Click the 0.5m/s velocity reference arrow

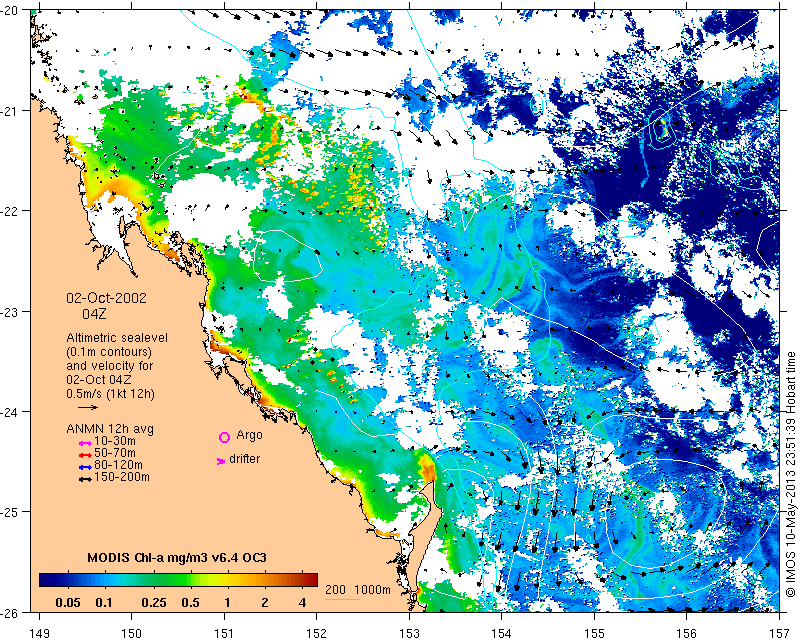click(88, 407)
